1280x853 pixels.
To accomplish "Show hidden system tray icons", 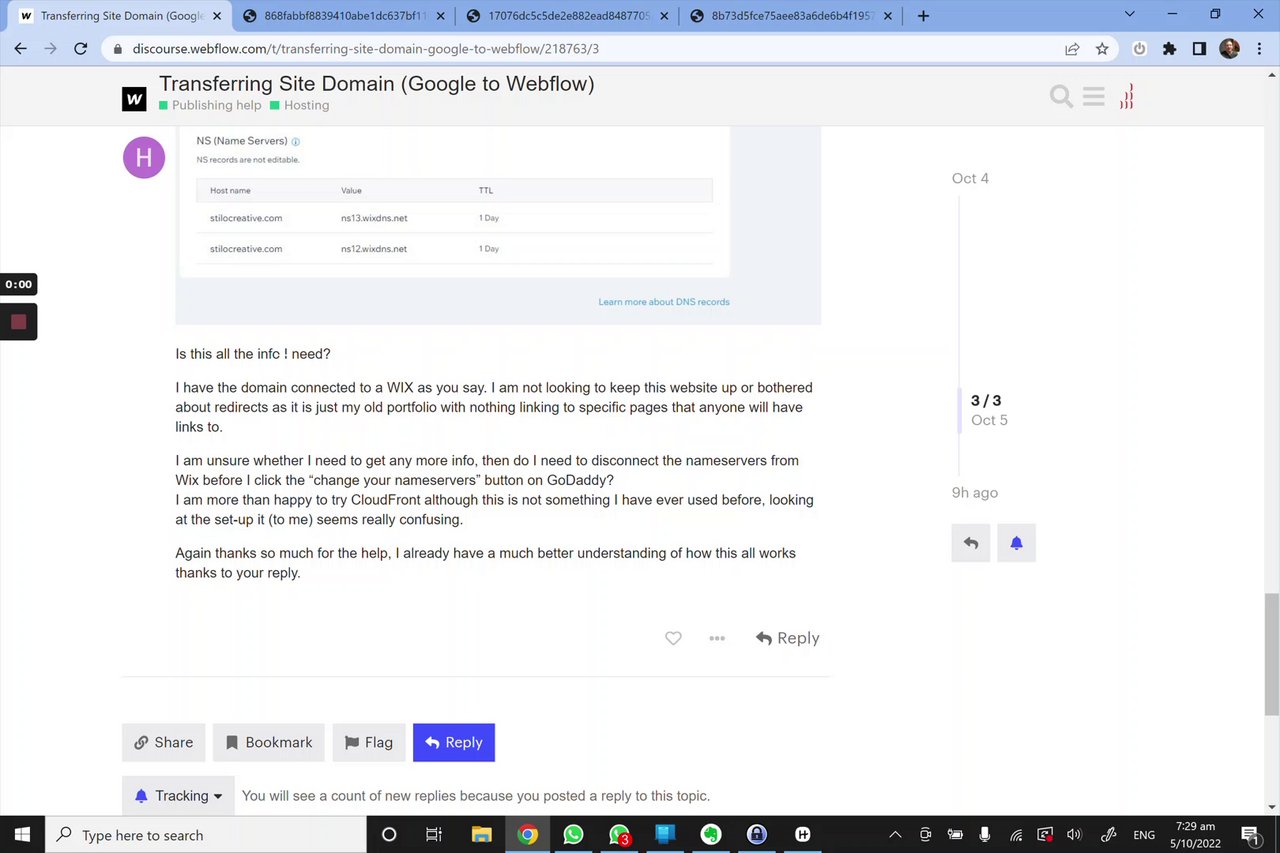I will [895, 835].
